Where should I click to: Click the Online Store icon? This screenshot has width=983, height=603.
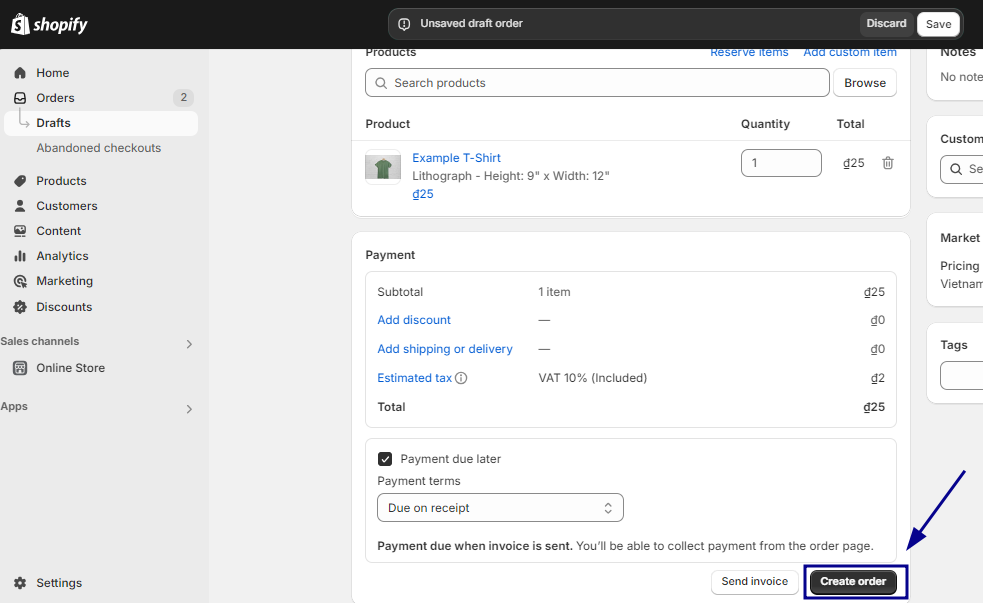click(20, 368)
